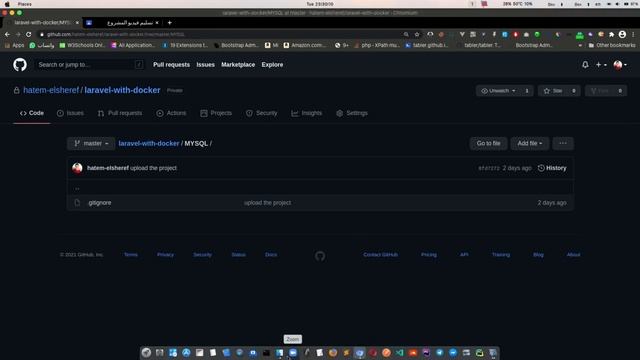Open Visual Studio Code from dock

(399, 353)
